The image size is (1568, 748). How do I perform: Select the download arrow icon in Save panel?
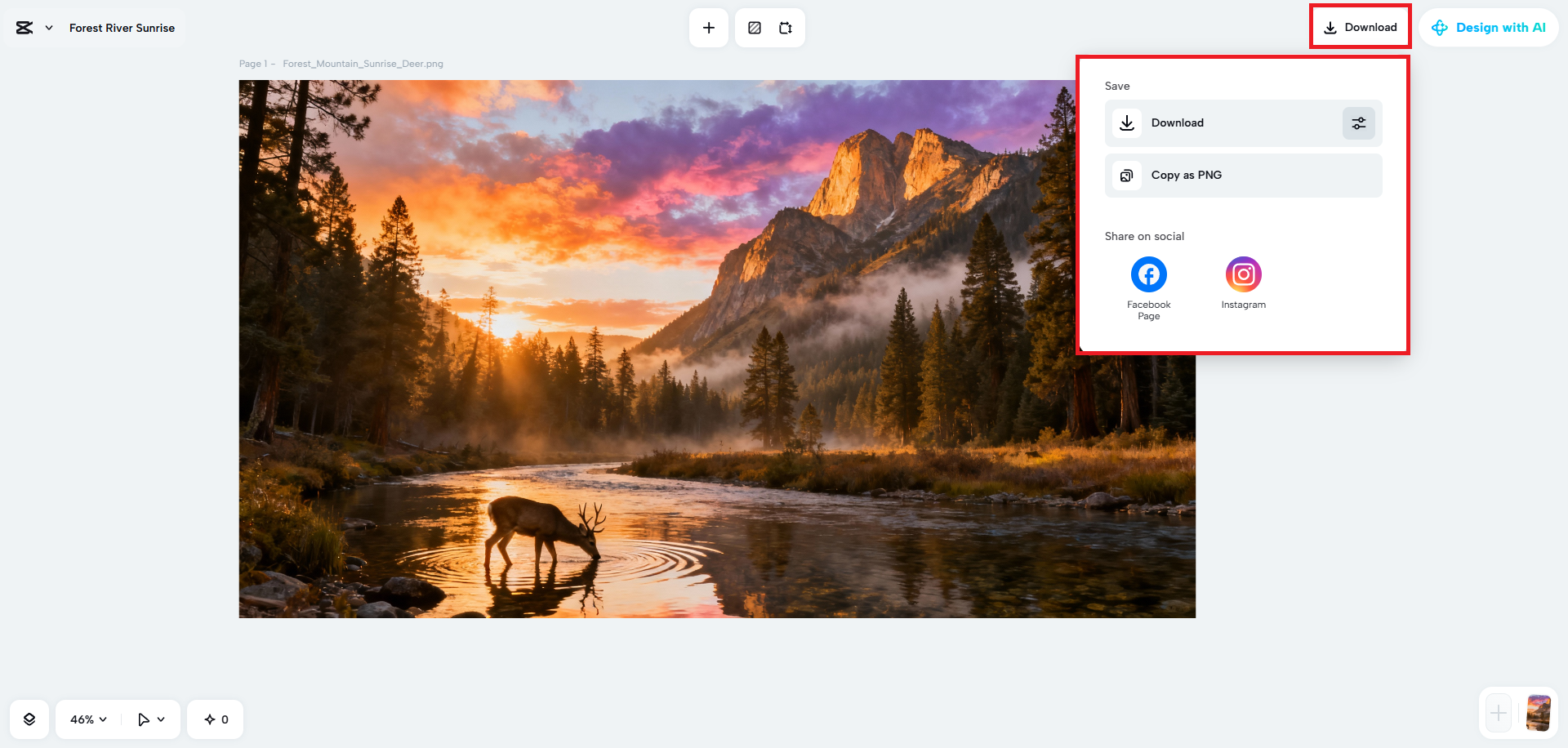(1127, 122)
